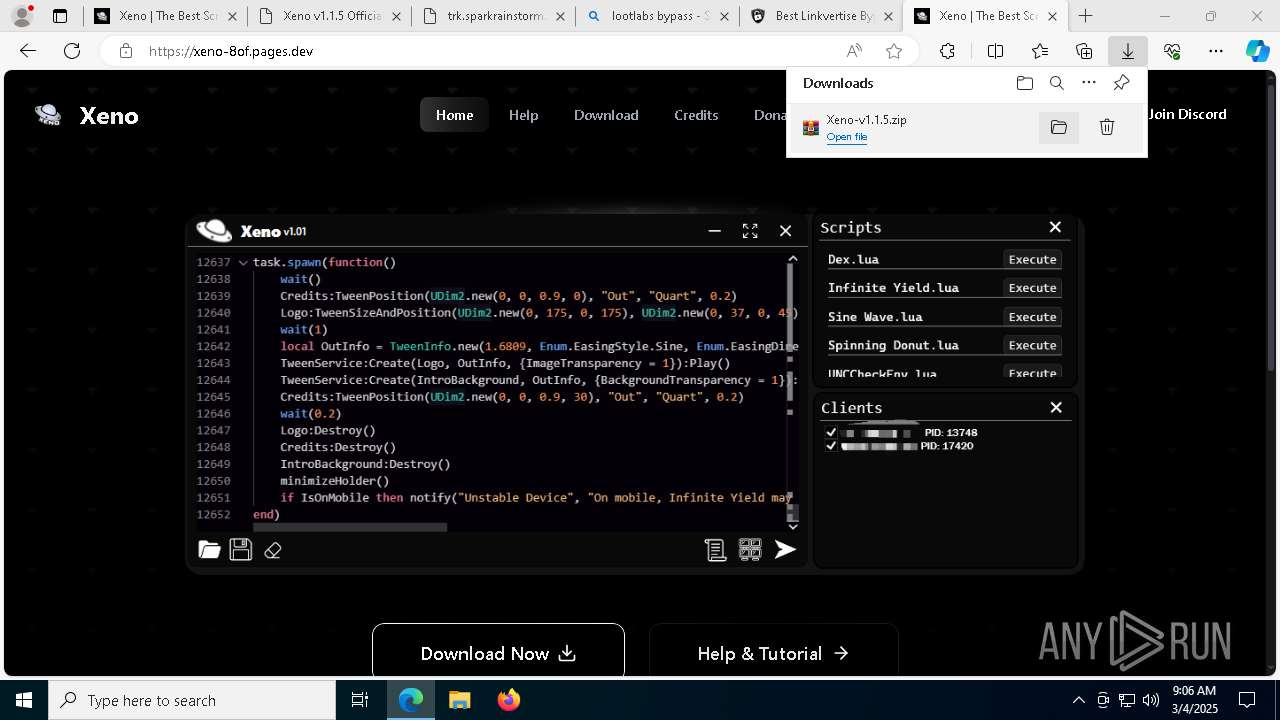Close the Clients panel
This screenshot has height=720, width=1280.
point(1056,407)
